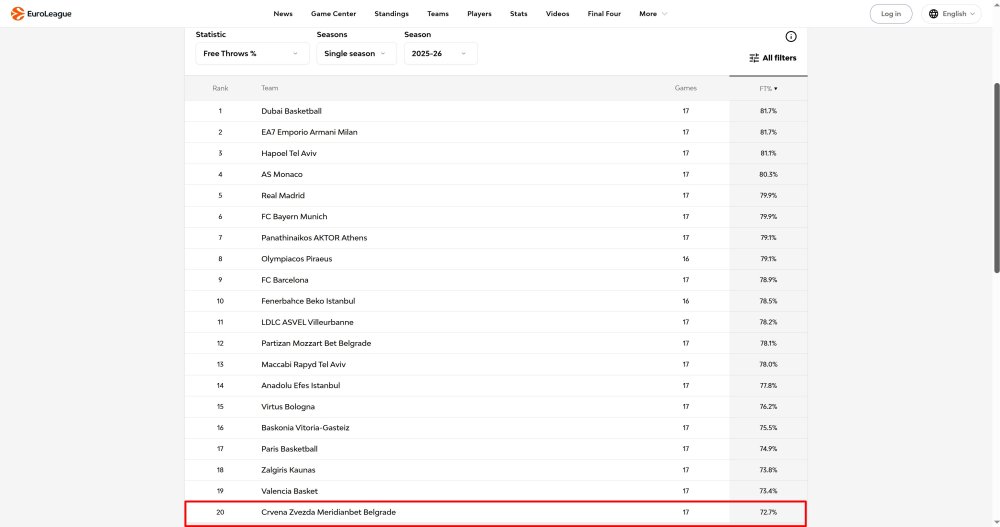Go to Final Four
Screen dimensions: 1000x527
[x=604, y=13]
